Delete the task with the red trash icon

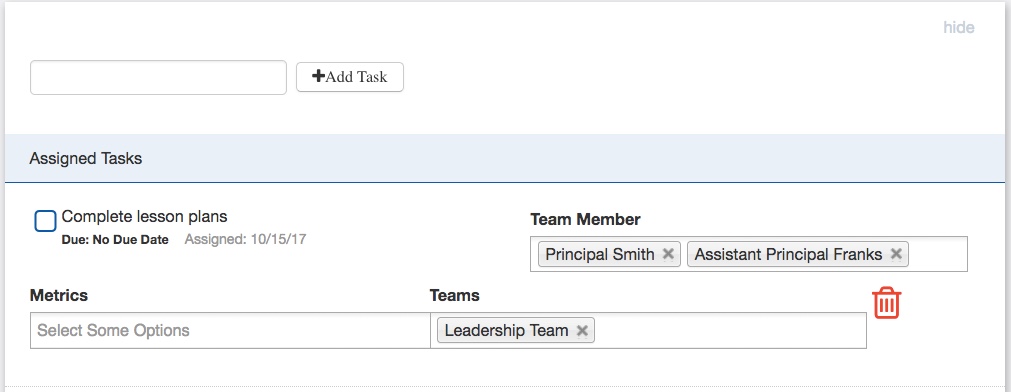[887, 302]
